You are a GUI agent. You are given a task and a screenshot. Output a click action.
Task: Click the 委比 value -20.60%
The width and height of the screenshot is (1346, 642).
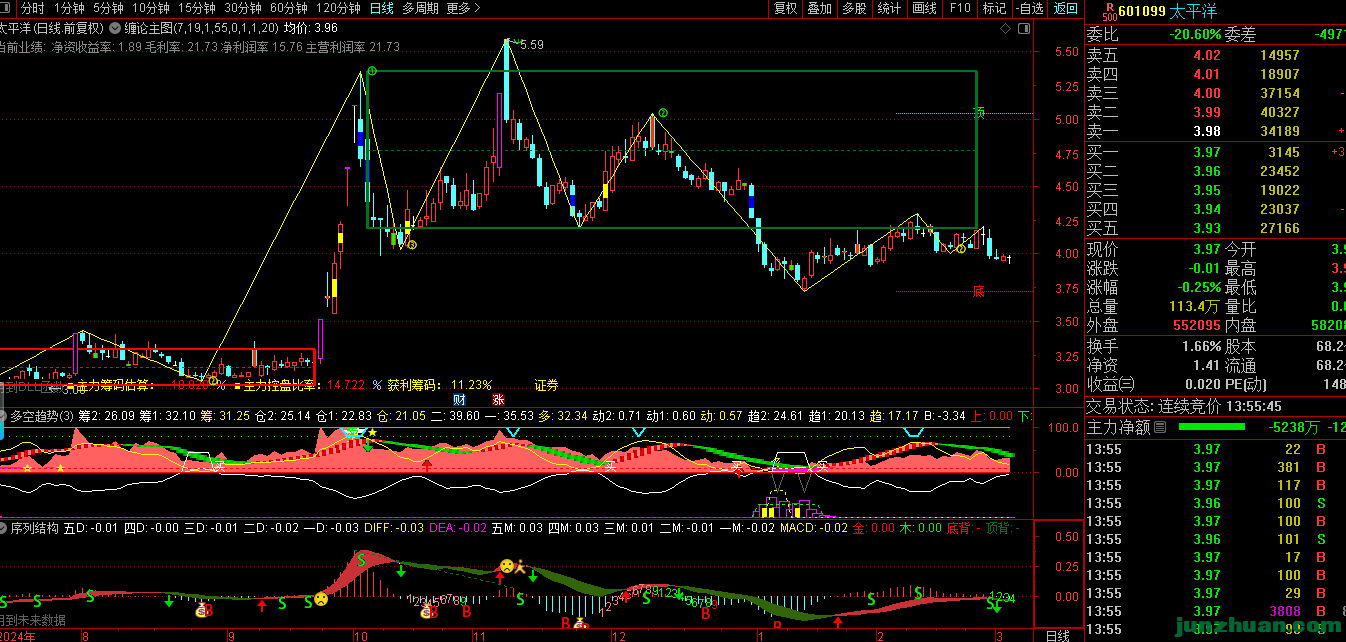click(1196, 34)
